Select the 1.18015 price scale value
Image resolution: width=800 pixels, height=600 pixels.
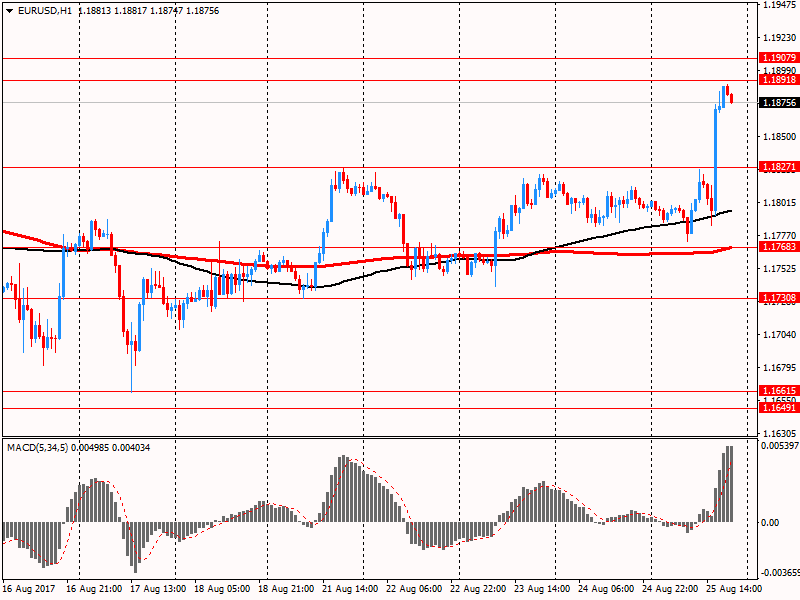point(780,203)
